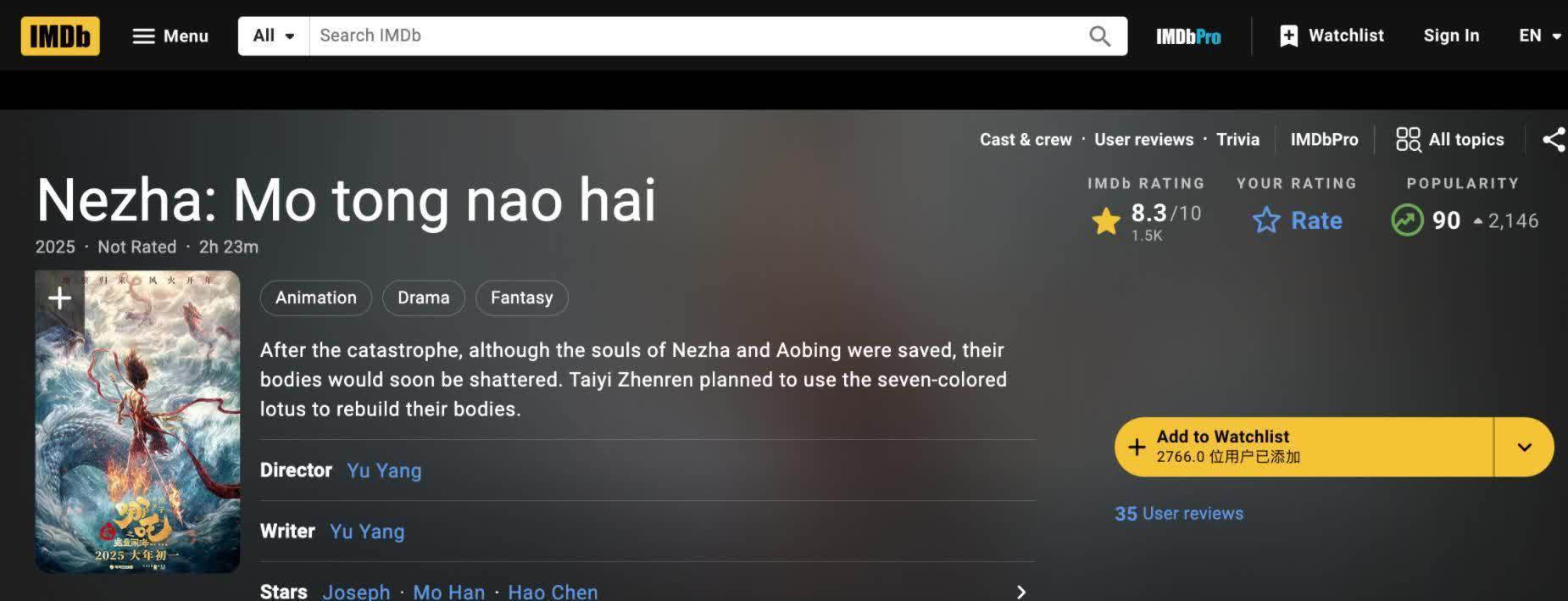Viewport: 1568px width, 601px height.
Task: Click the share icon
Action: (1554, 140)
